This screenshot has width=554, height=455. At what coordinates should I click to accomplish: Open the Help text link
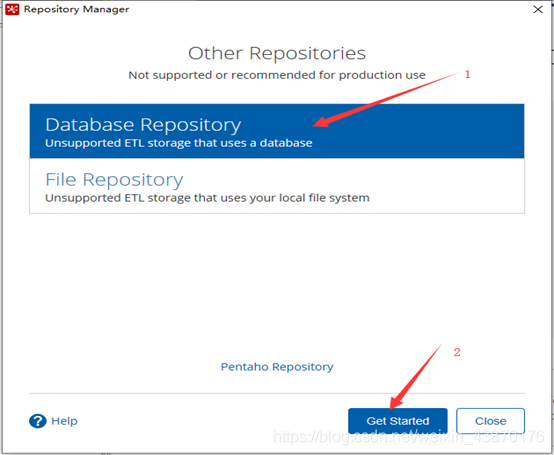pyautogui.click(x=64, y=421)
